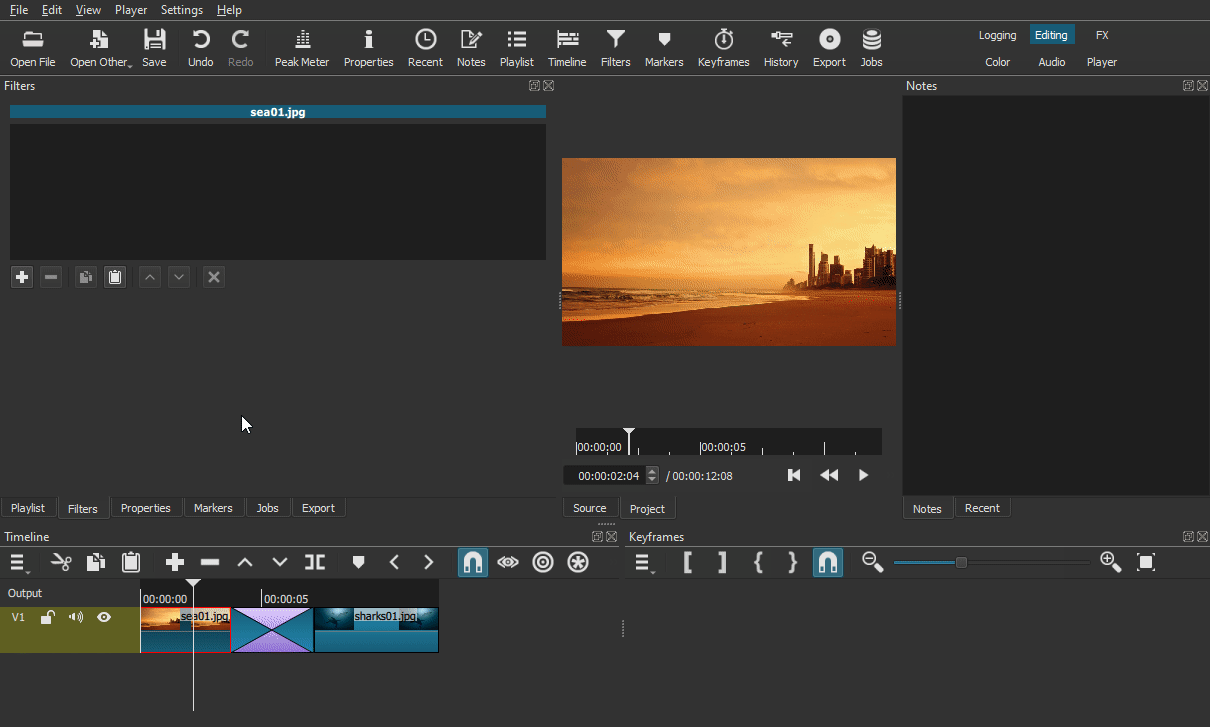Mute the V1 track
1210x727 pixels.
(x=75, y=617)
